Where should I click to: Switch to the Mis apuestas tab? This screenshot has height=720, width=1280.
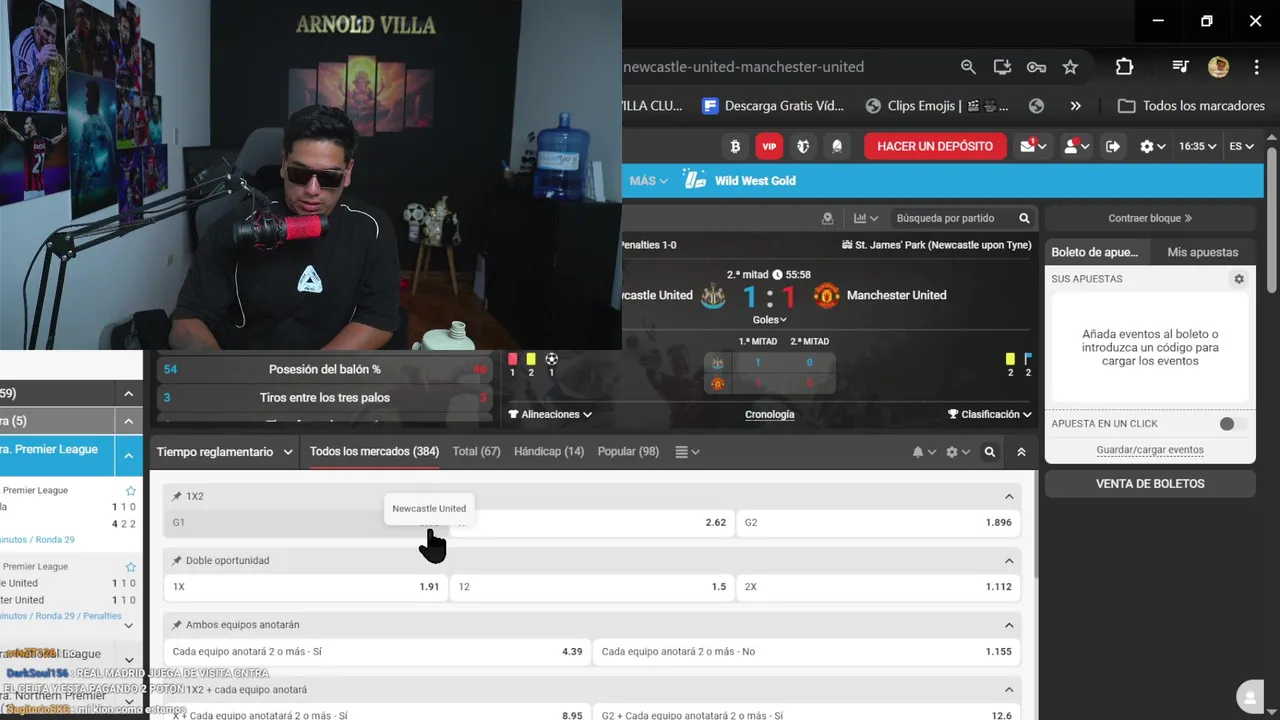pyautogui.click(x=1203, y=252)
